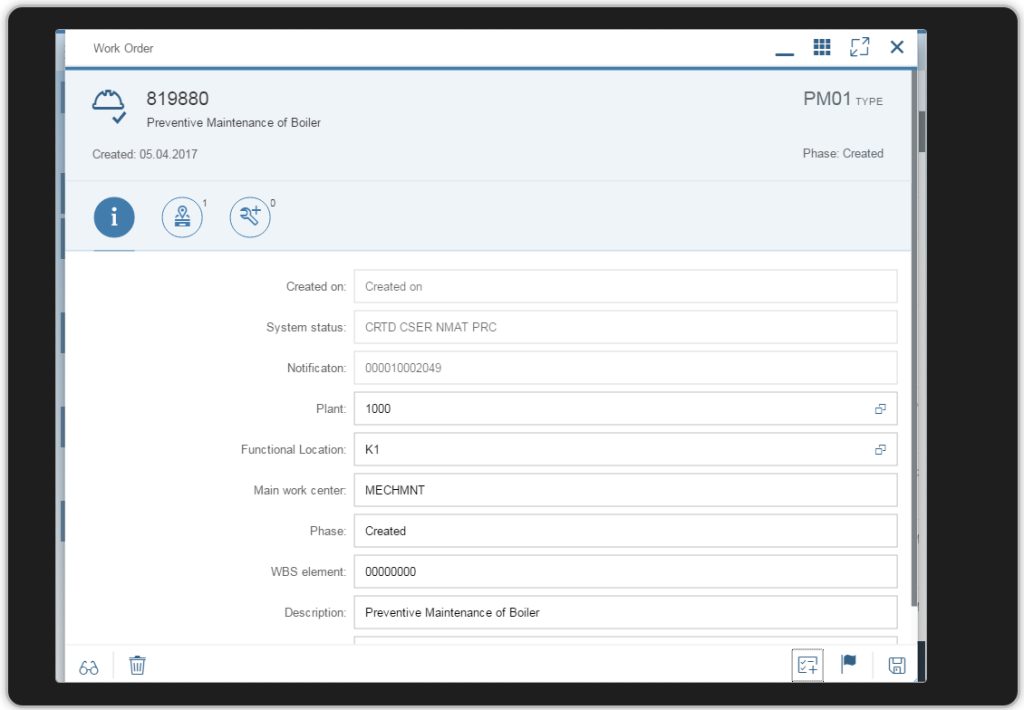
Task: Open the grid app launcher icon
Action: coord(822,47)
